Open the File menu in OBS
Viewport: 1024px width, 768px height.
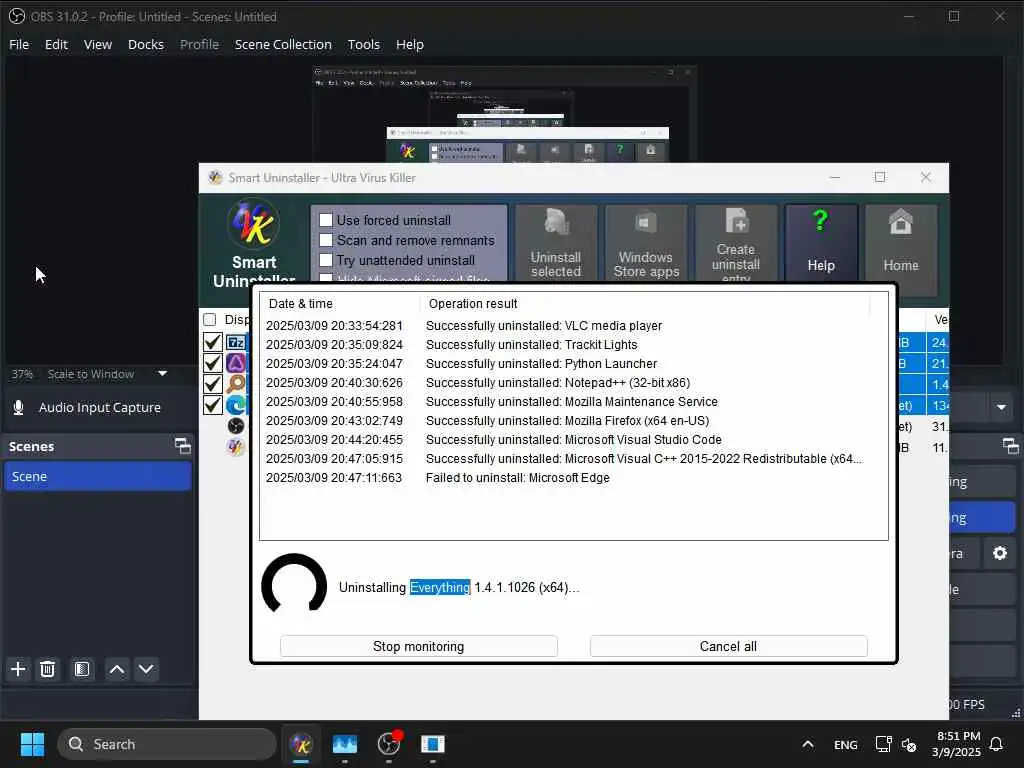click(x=19, y=44)
